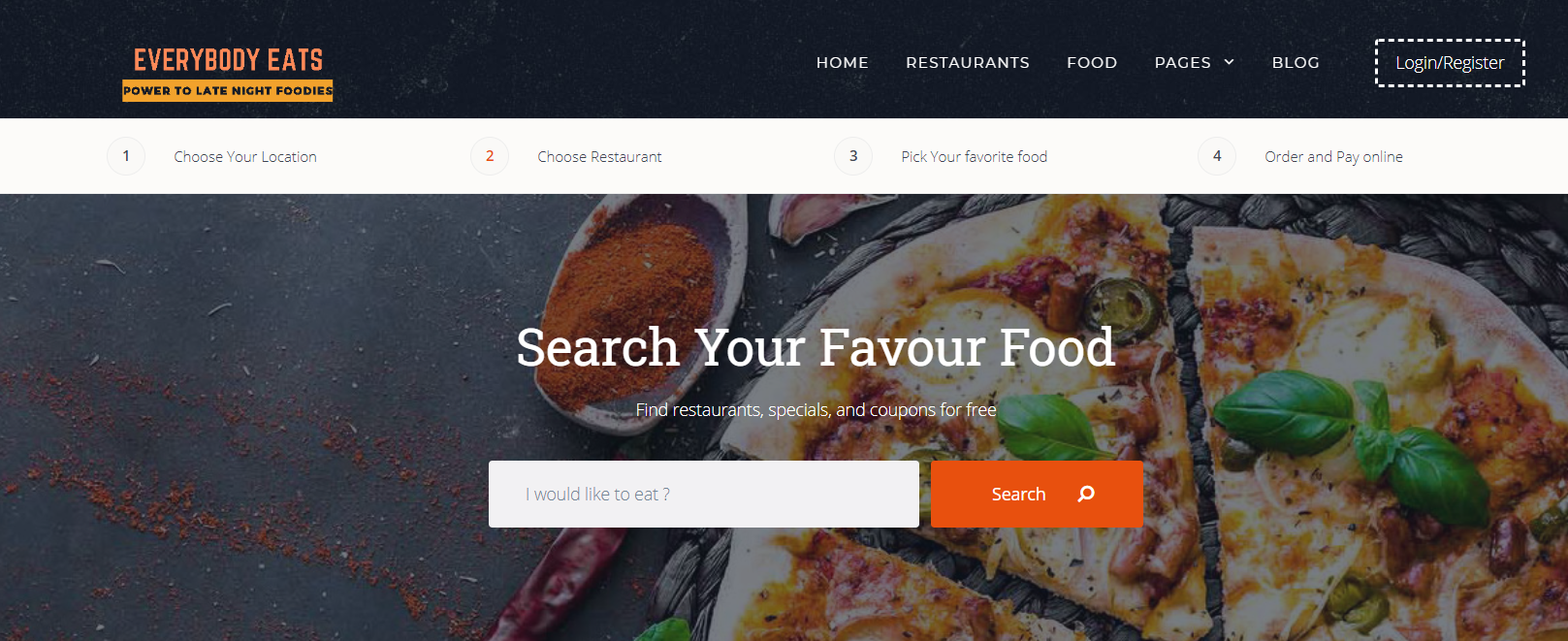This screenshot has width=1568, height=641.
Task: Click Pick Your favorite food label
Action: click(975, 156)
